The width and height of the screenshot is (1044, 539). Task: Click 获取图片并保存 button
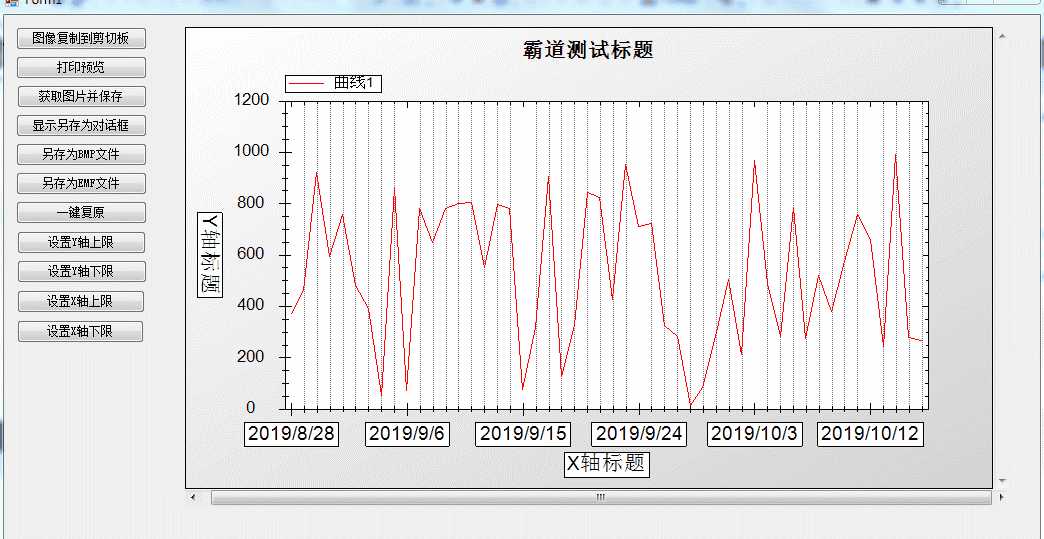(x=81, y=96)
